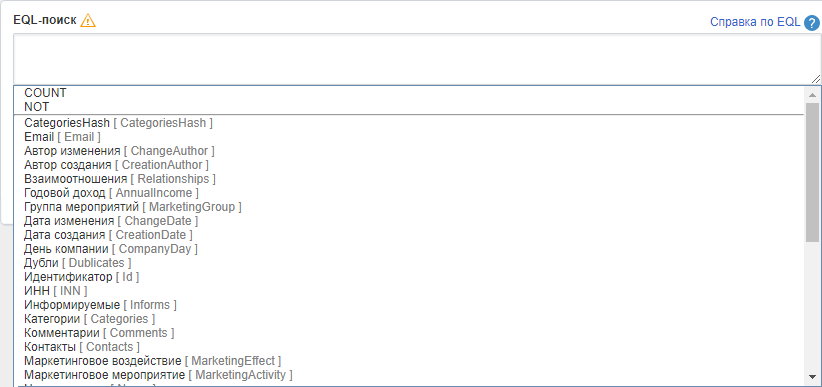Choose Категории [ Categories ] entry
Viewport: 822px width, 387px height.
point(409,319)
